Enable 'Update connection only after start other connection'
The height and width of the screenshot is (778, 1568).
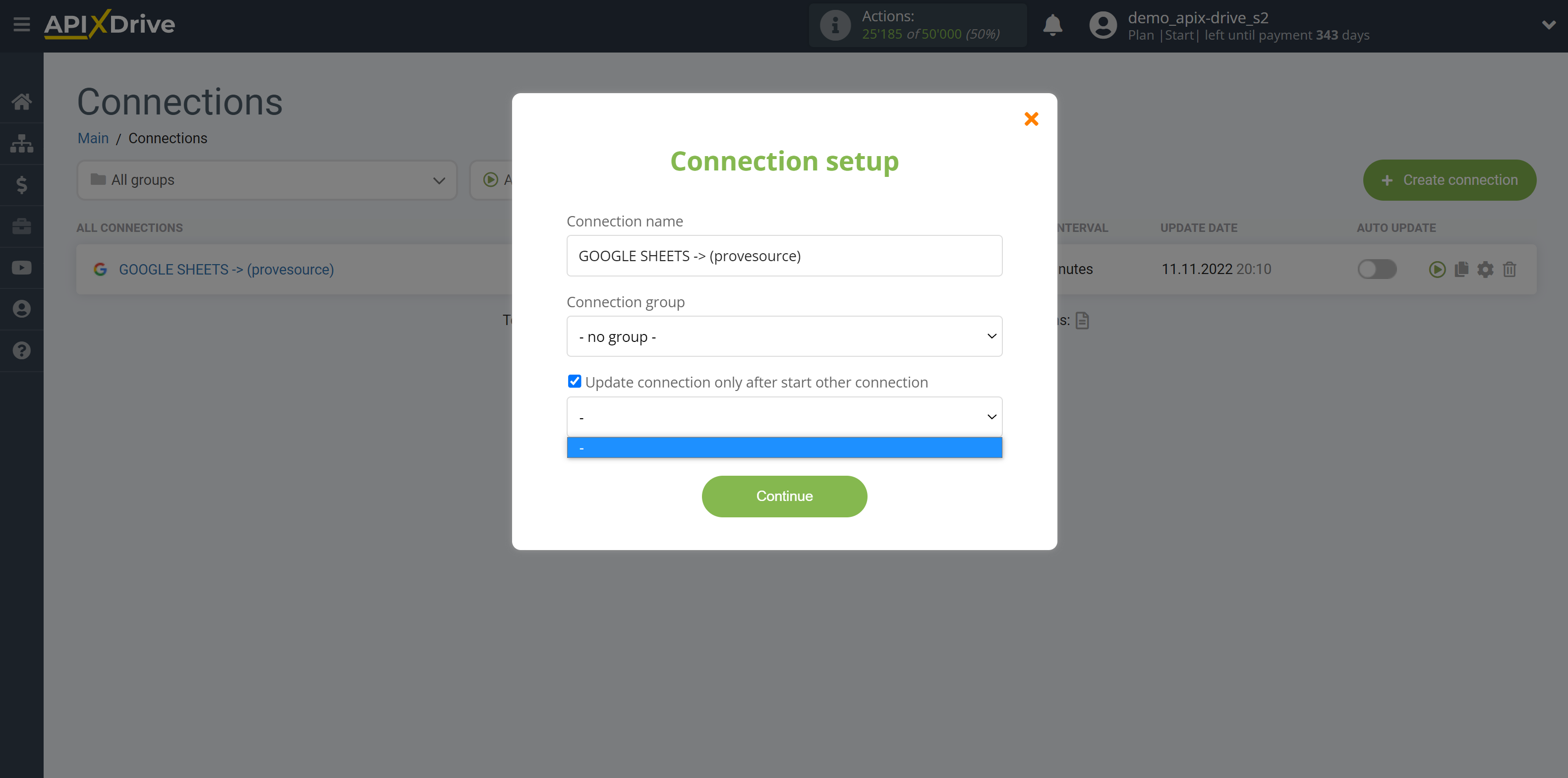(574, 381)
